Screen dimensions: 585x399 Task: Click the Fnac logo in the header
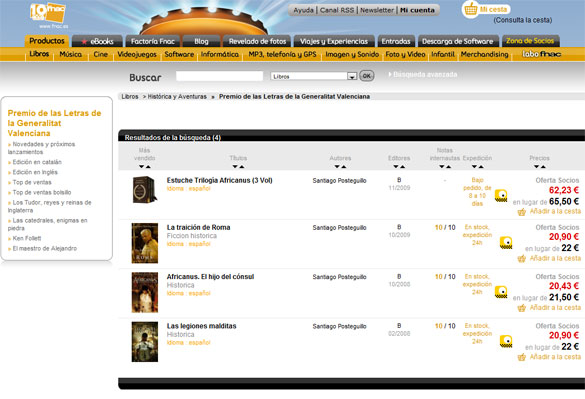point(48,13)
